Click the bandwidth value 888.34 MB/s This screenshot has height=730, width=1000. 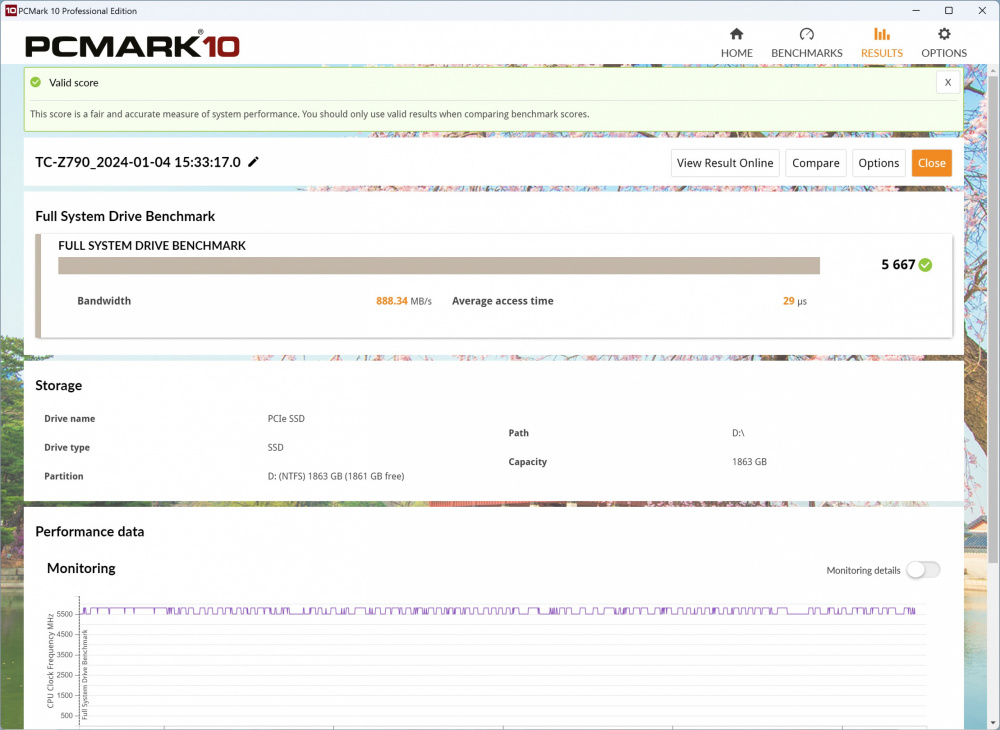point(404,301)
